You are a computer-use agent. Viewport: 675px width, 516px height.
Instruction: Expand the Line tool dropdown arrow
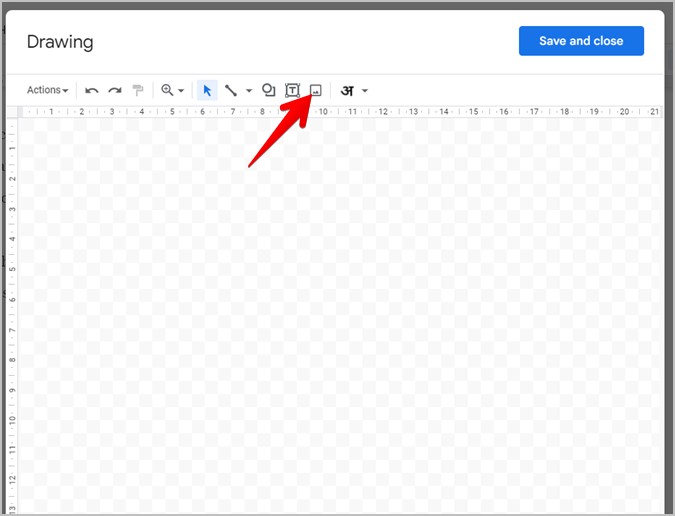(x=249, y=90)
